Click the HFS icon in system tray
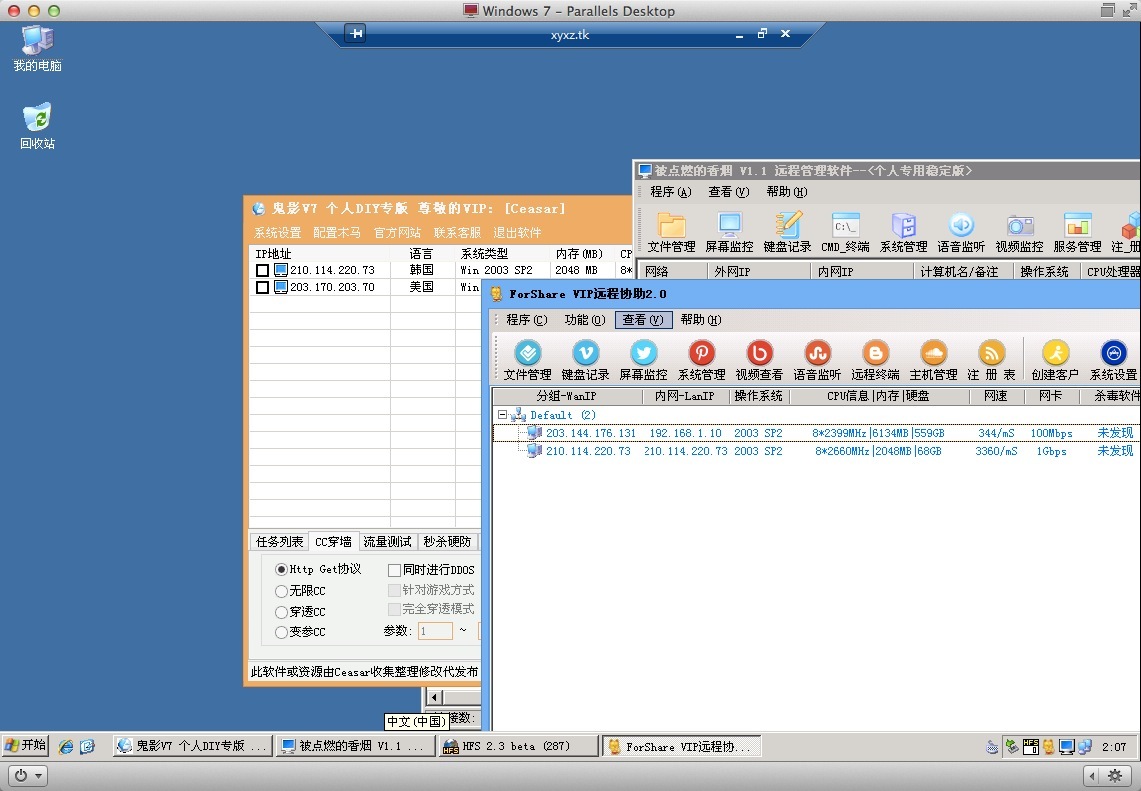1141x791 pixels. (1030, 746)
